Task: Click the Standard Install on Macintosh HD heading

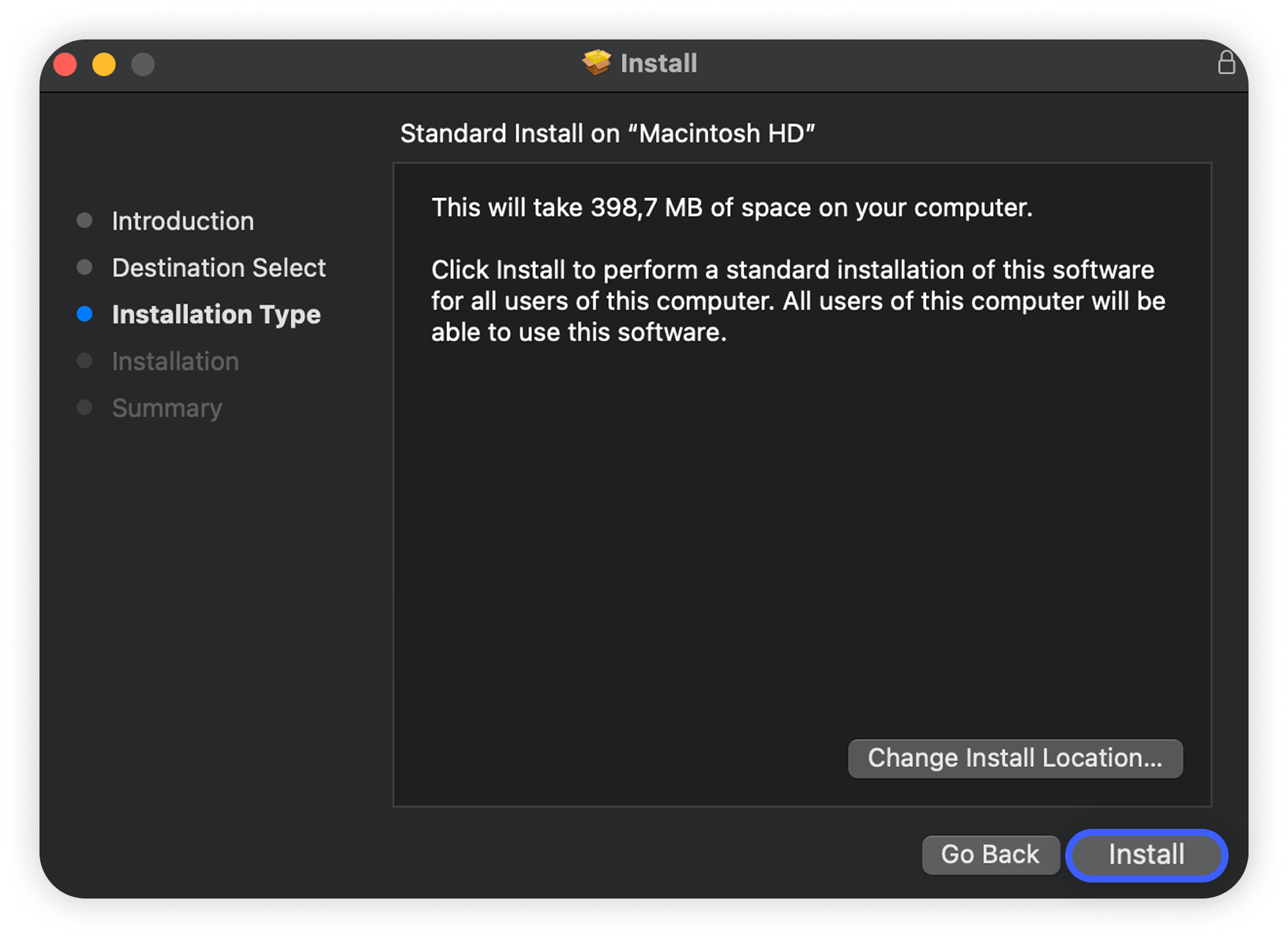Action: coord(607,134)
